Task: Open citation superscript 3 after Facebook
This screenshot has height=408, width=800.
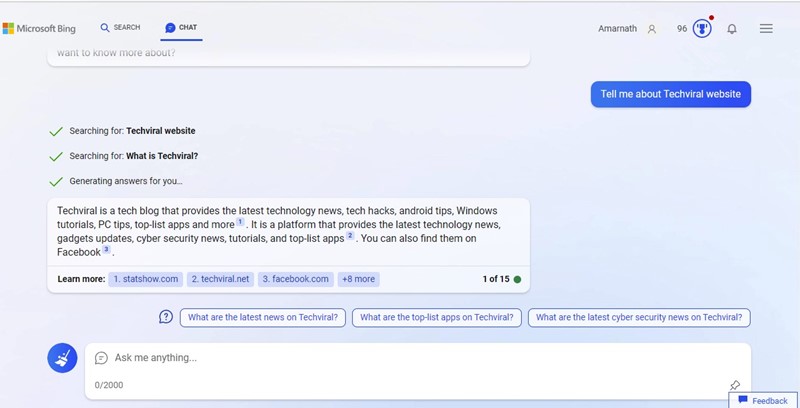Action: pyautogui.click(x=106, y=249)
